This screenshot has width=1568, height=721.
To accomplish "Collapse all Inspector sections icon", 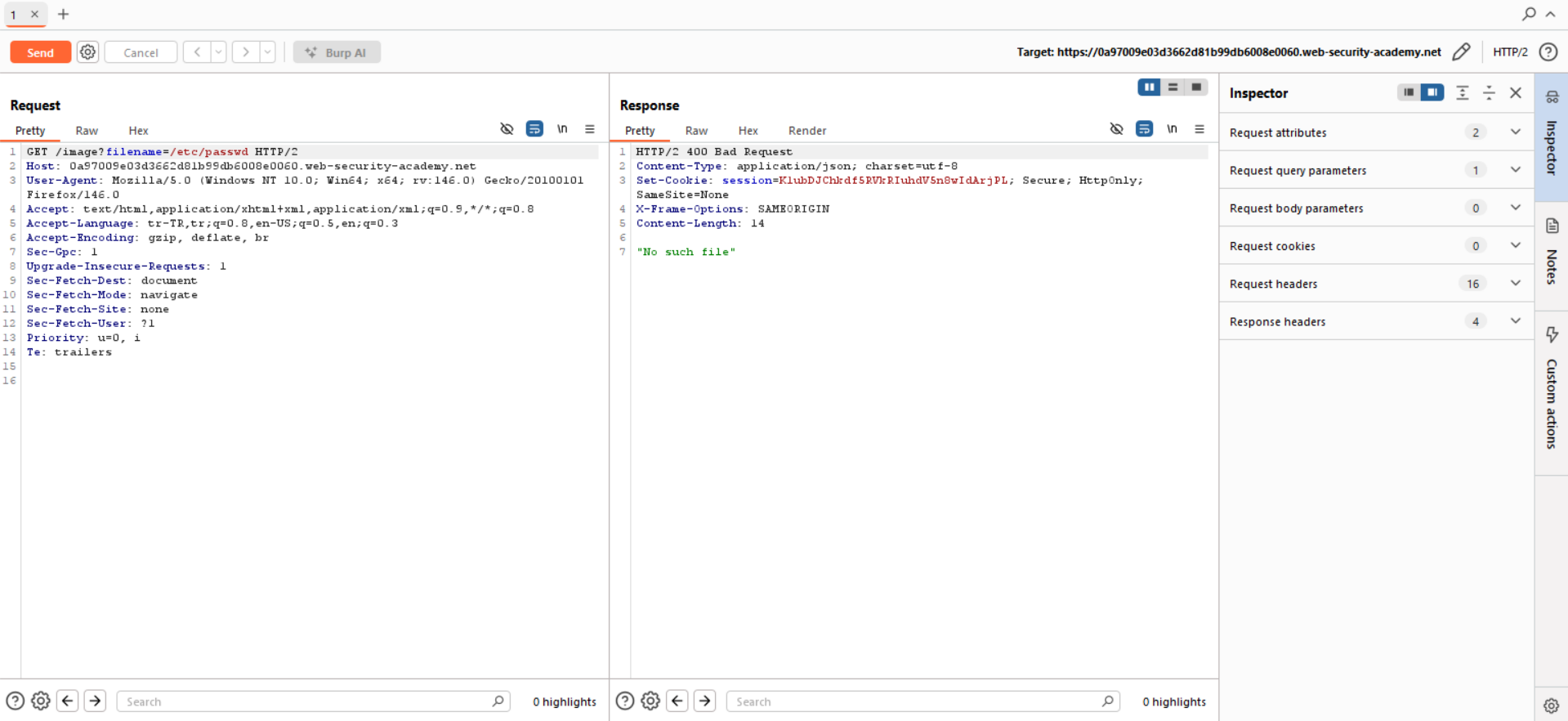I will click(1489, 92).
